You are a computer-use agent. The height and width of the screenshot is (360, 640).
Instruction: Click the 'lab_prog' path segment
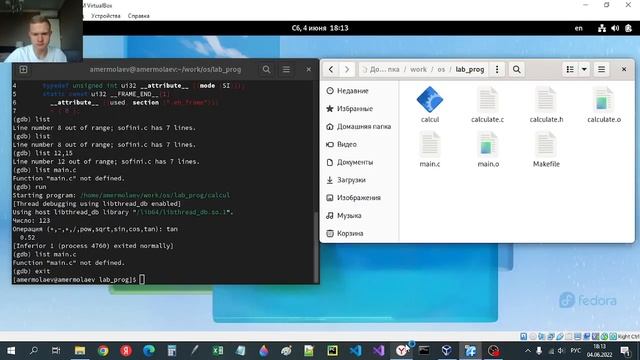[x=470, y=69]
